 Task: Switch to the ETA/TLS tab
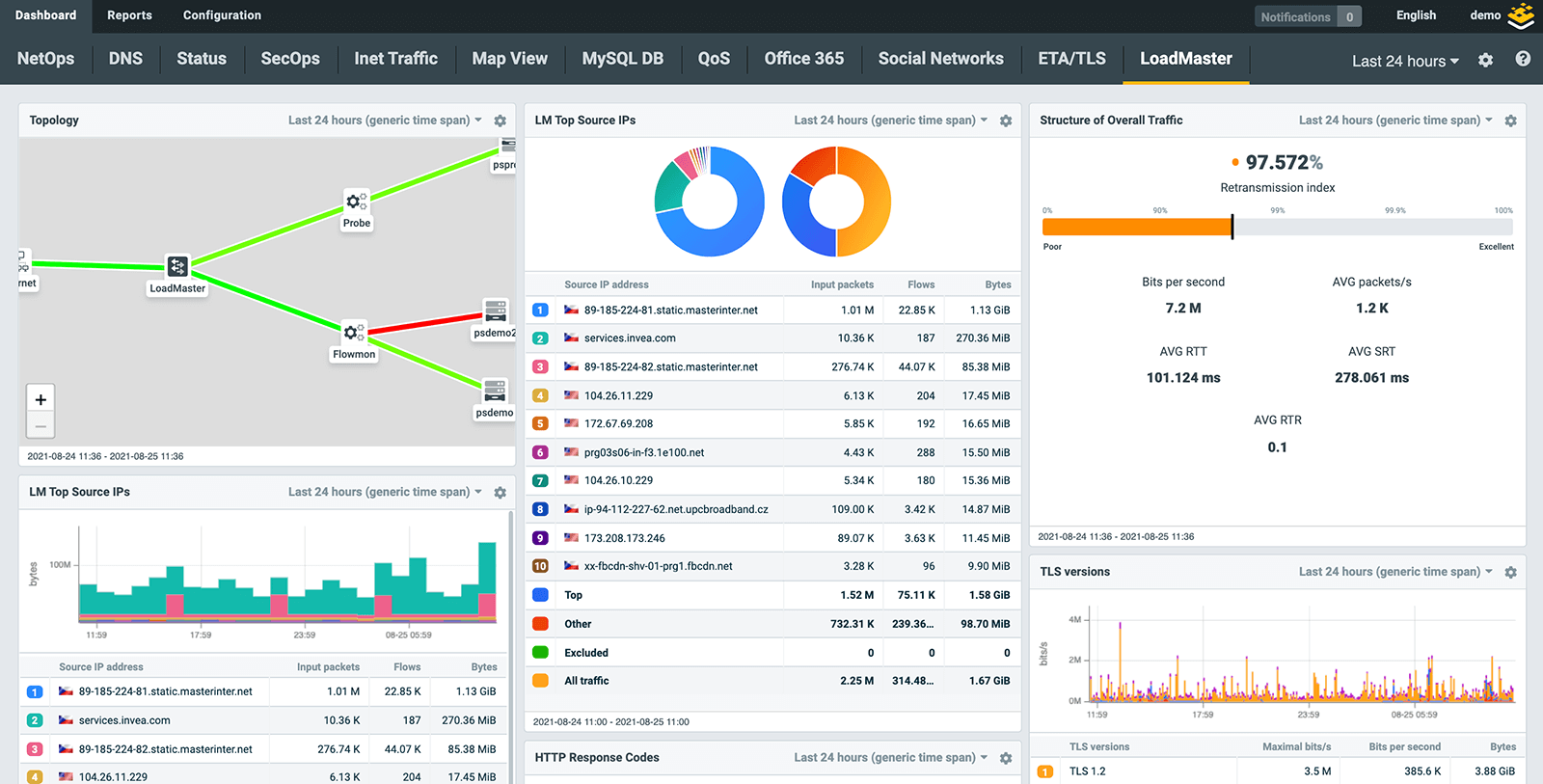(x=1072, y=59)
